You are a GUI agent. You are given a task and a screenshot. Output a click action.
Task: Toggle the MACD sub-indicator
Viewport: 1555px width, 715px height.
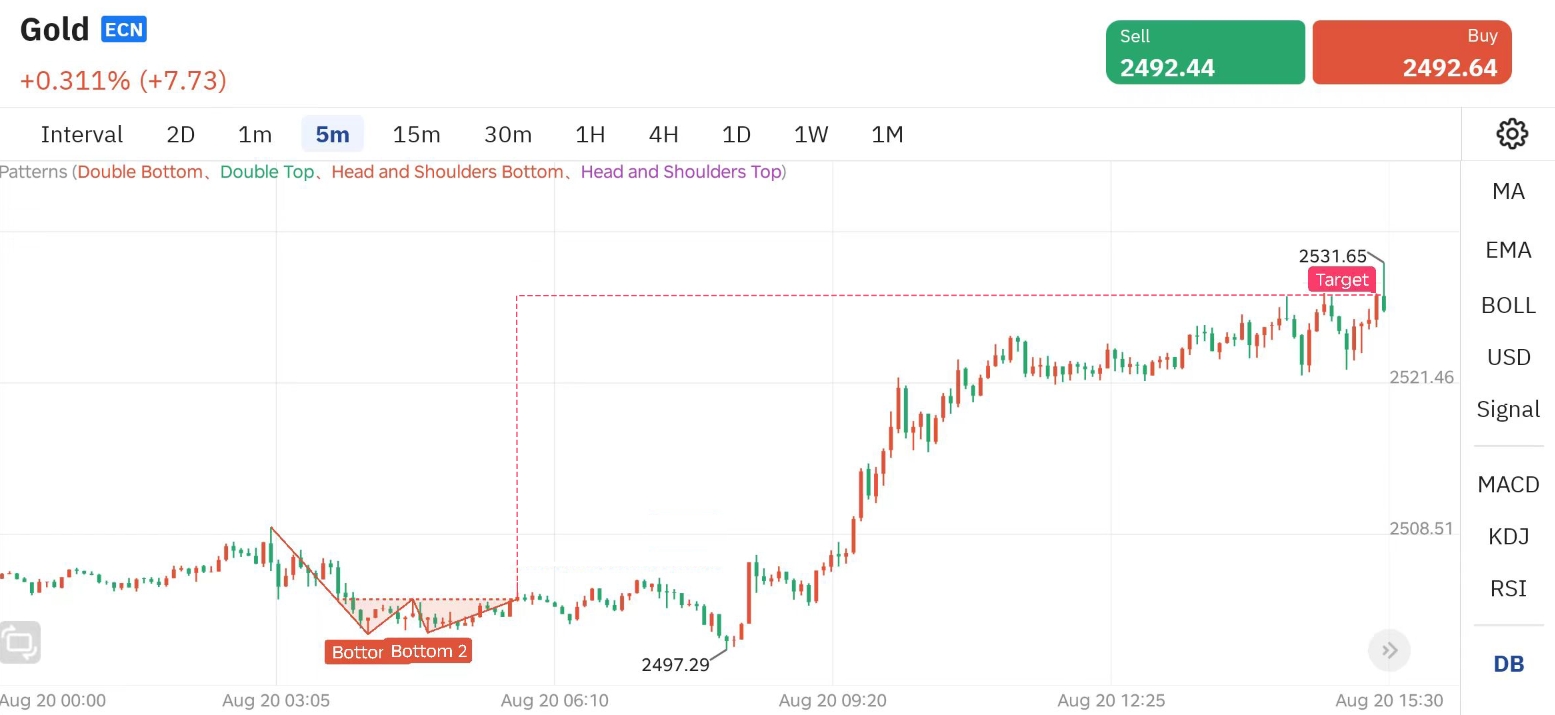(x=1508, y=485)
